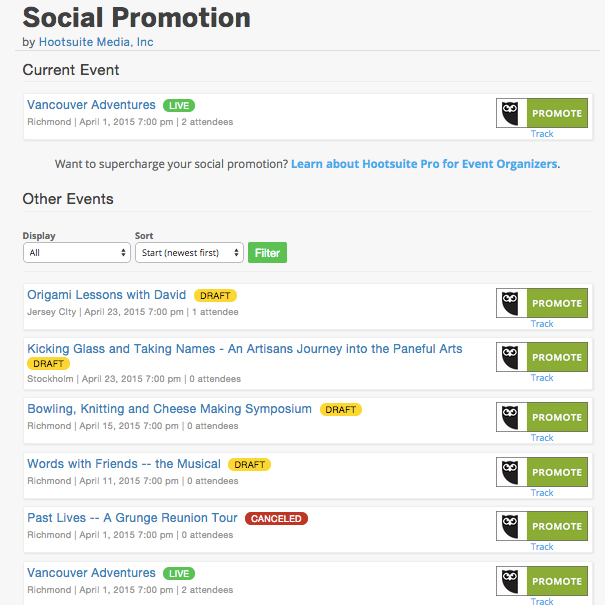Open the Bowling, Knitting and Cheese Making Symposium link
Image resolution: width=605 pixels, height=605 pixels.
(x=169, y=409)
